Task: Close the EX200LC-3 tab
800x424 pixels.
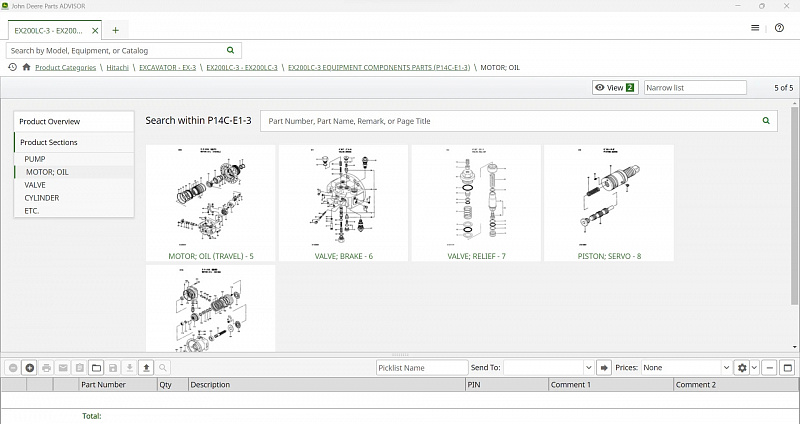Action: [x=95, y=31]
